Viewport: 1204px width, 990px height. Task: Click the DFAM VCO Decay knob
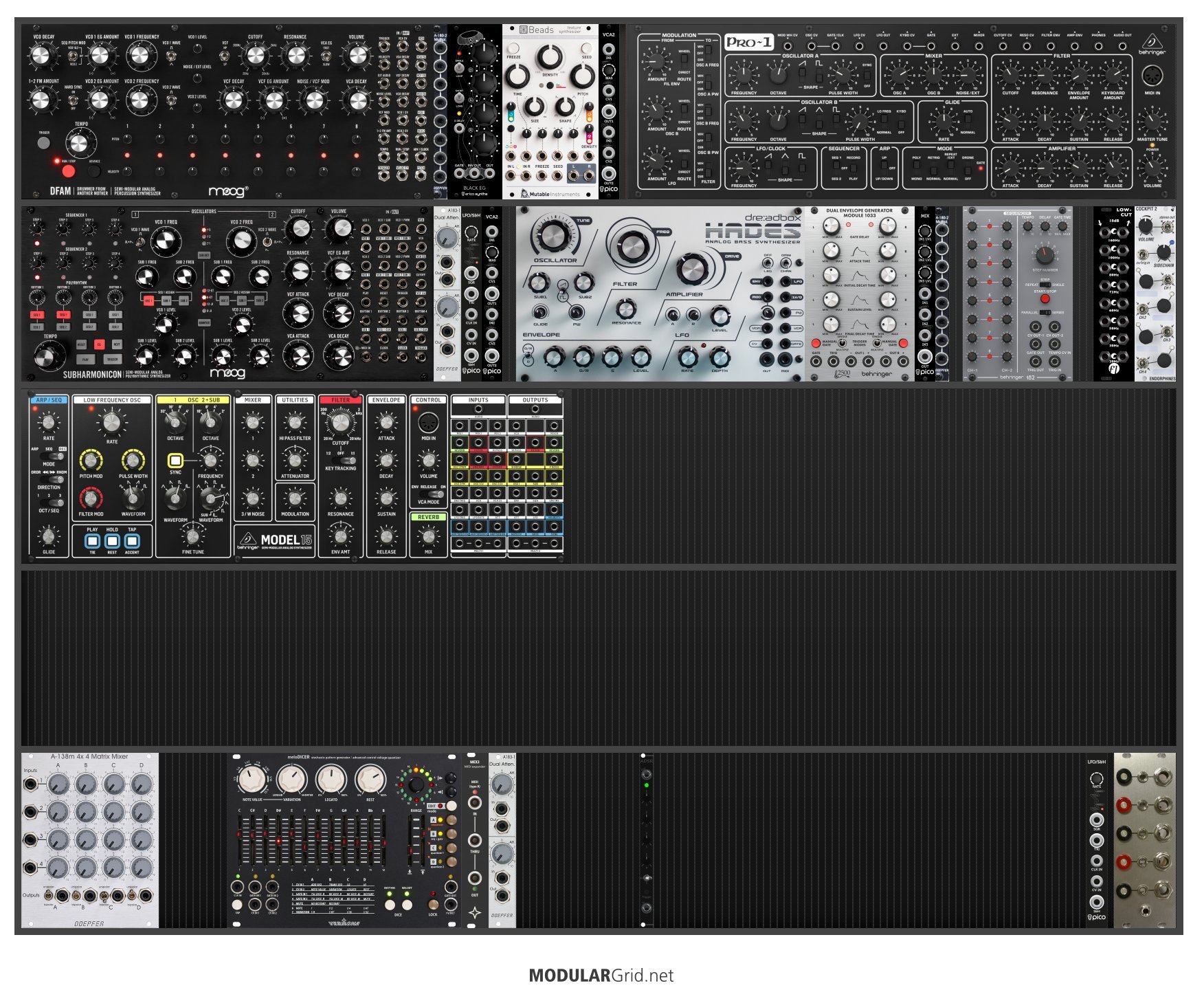(x=41, y=56)
